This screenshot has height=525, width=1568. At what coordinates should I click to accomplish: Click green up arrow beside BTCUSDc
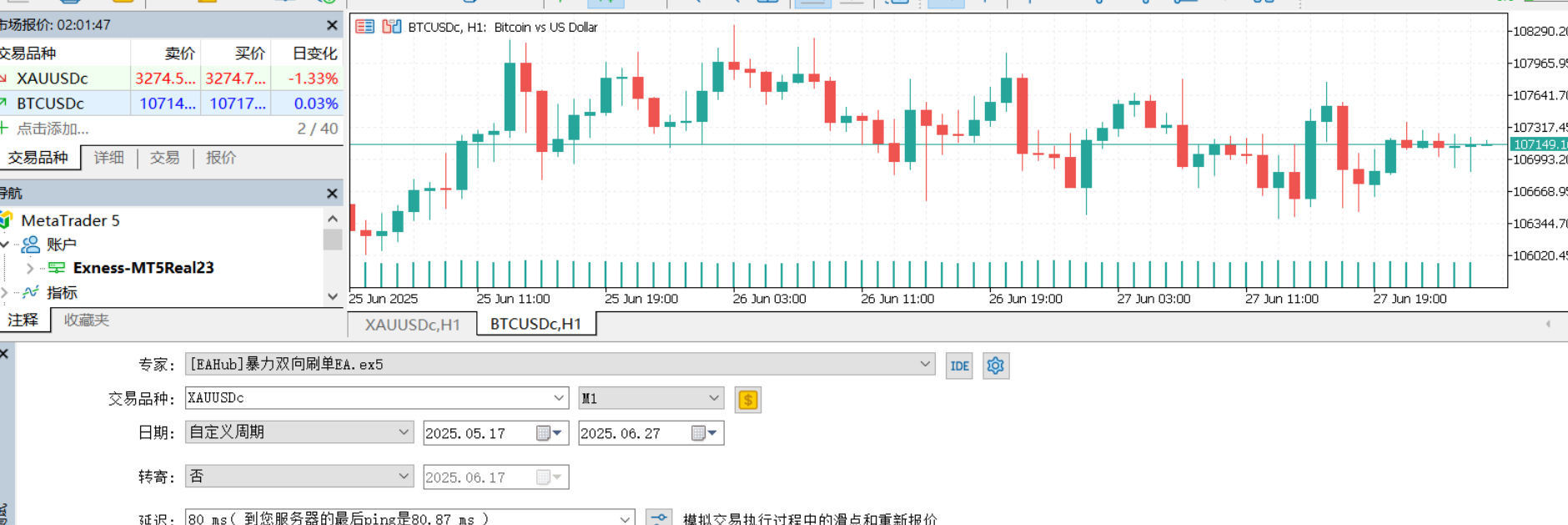point(4,103)
